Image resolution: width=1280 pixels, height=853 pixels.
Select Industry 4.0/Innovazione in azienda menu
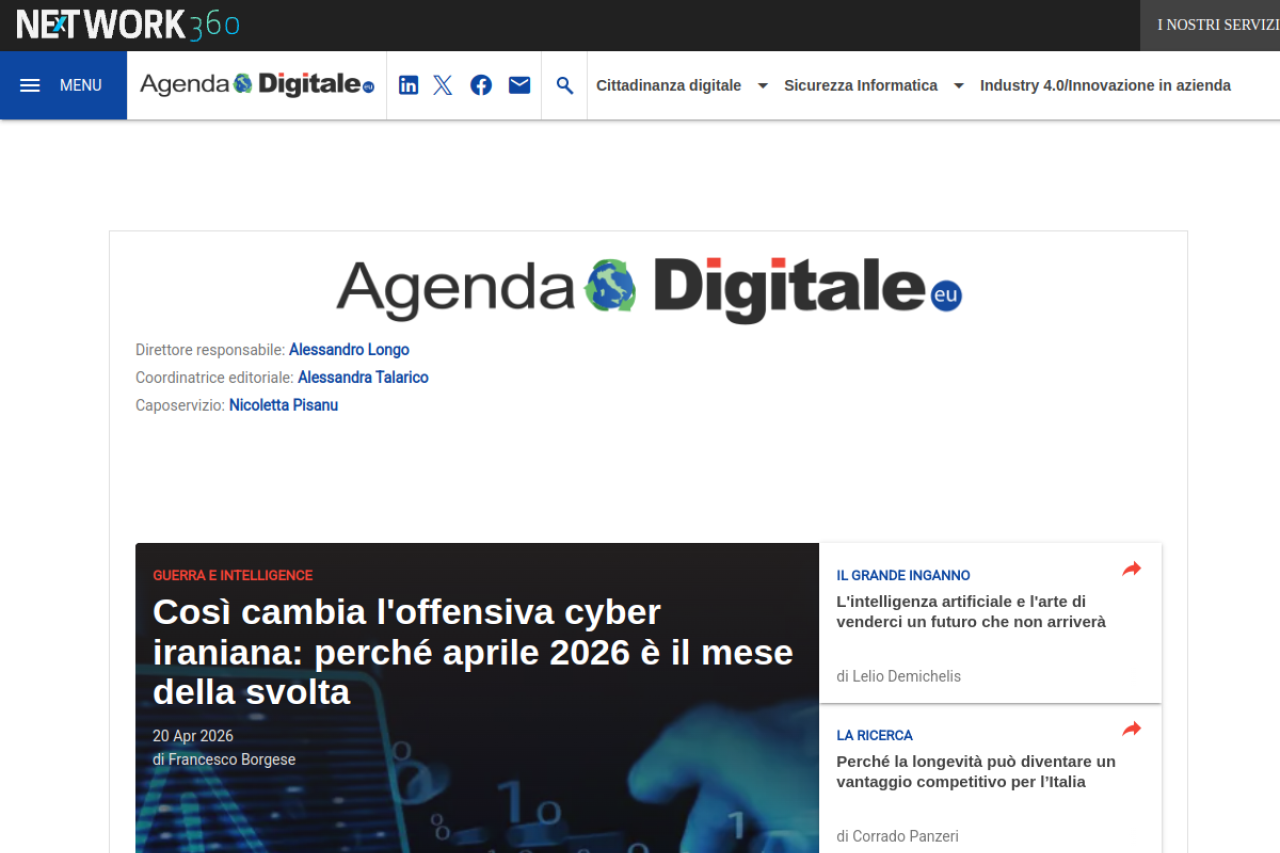coord(1105,85)
